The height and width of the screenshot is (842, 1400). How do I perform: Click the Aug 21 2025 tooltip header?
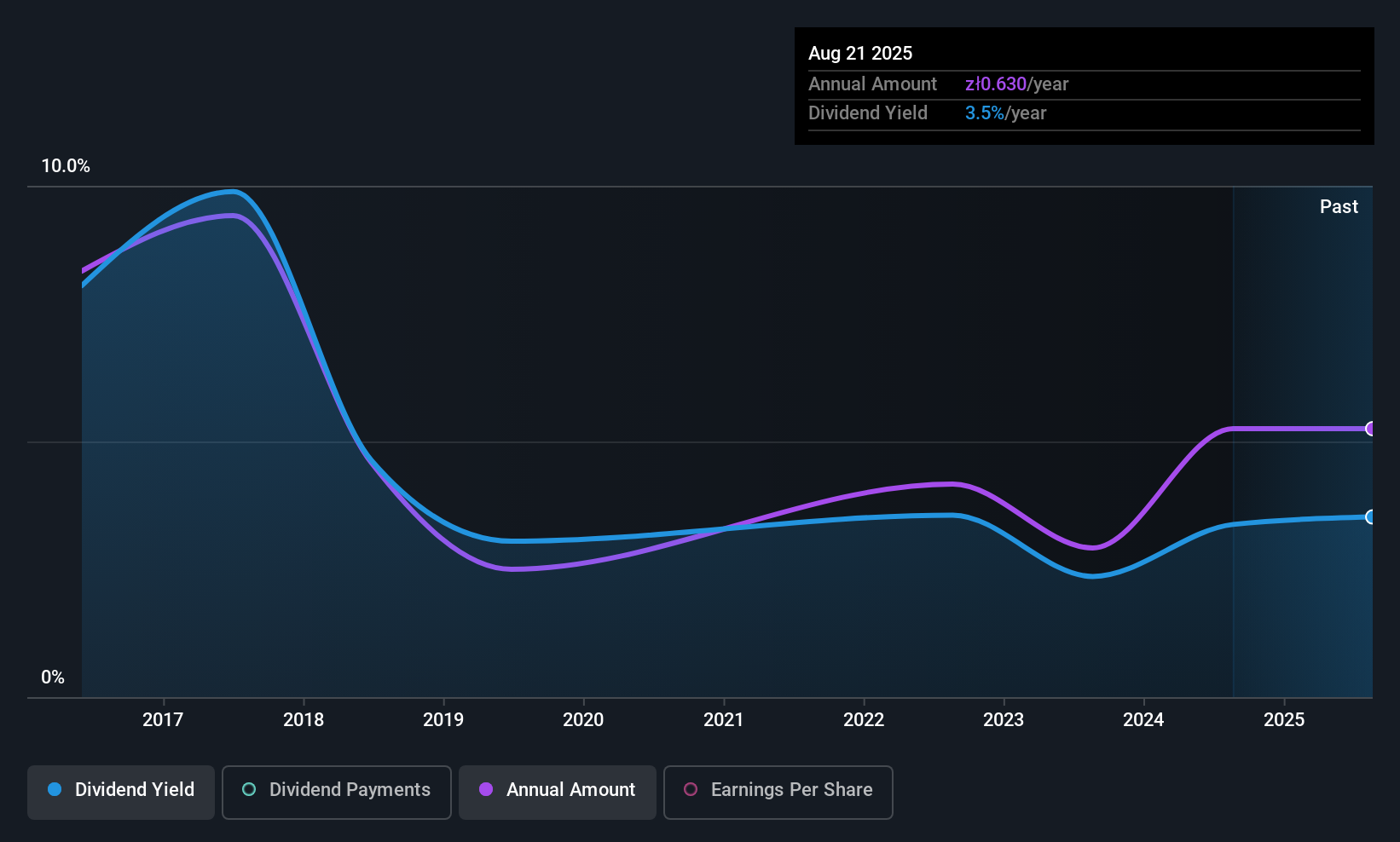860,53
